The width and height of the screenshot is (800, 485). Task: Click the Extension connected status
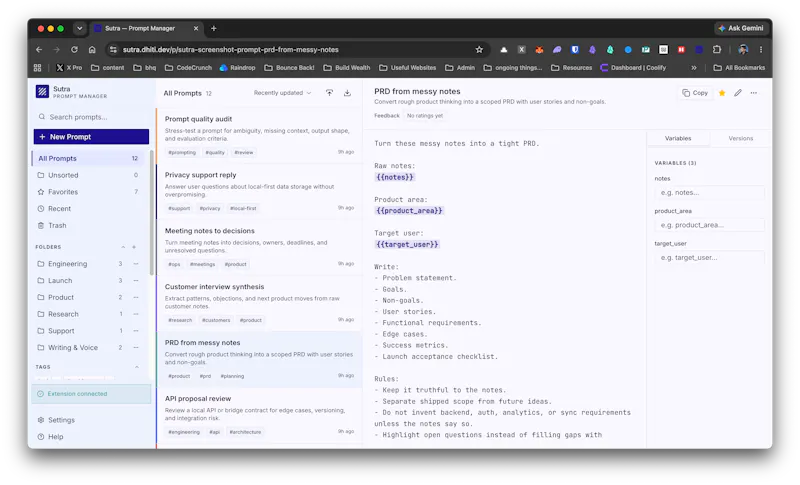91,394
